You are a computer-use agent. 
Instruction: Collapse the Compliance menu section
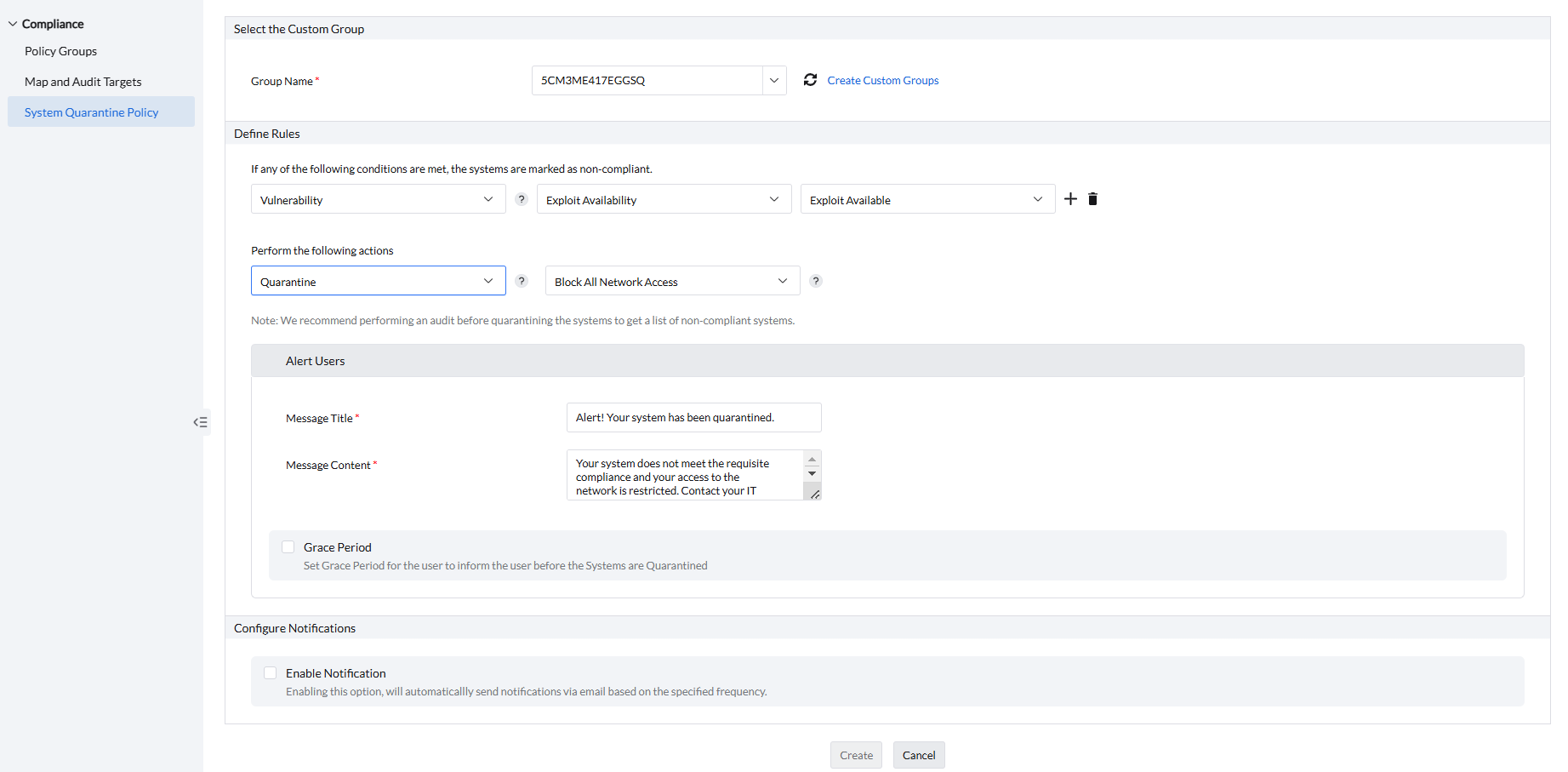[x=13, y=24]
